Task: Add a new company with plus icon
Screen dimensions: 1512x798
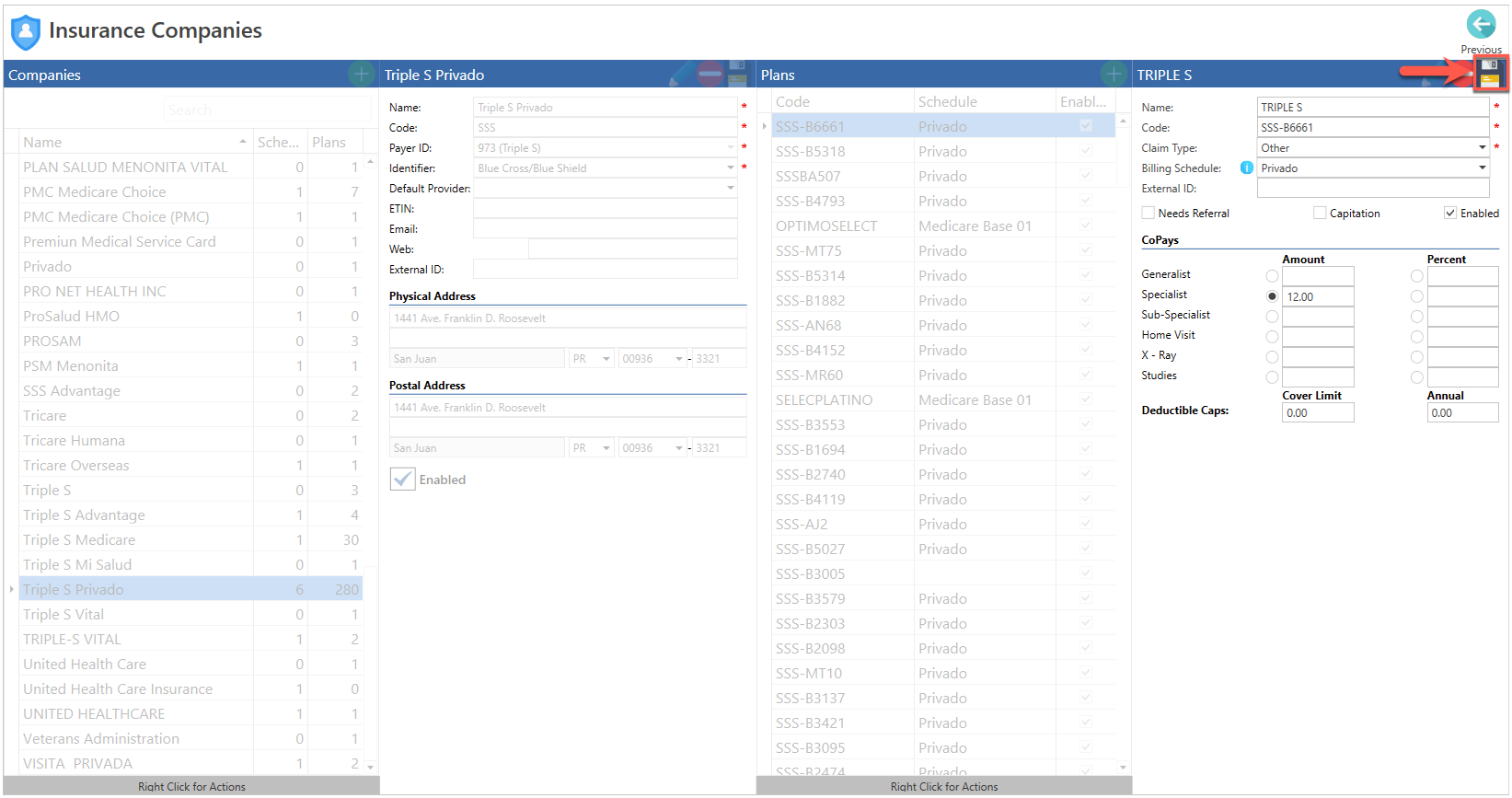Action: click(362, 75)
